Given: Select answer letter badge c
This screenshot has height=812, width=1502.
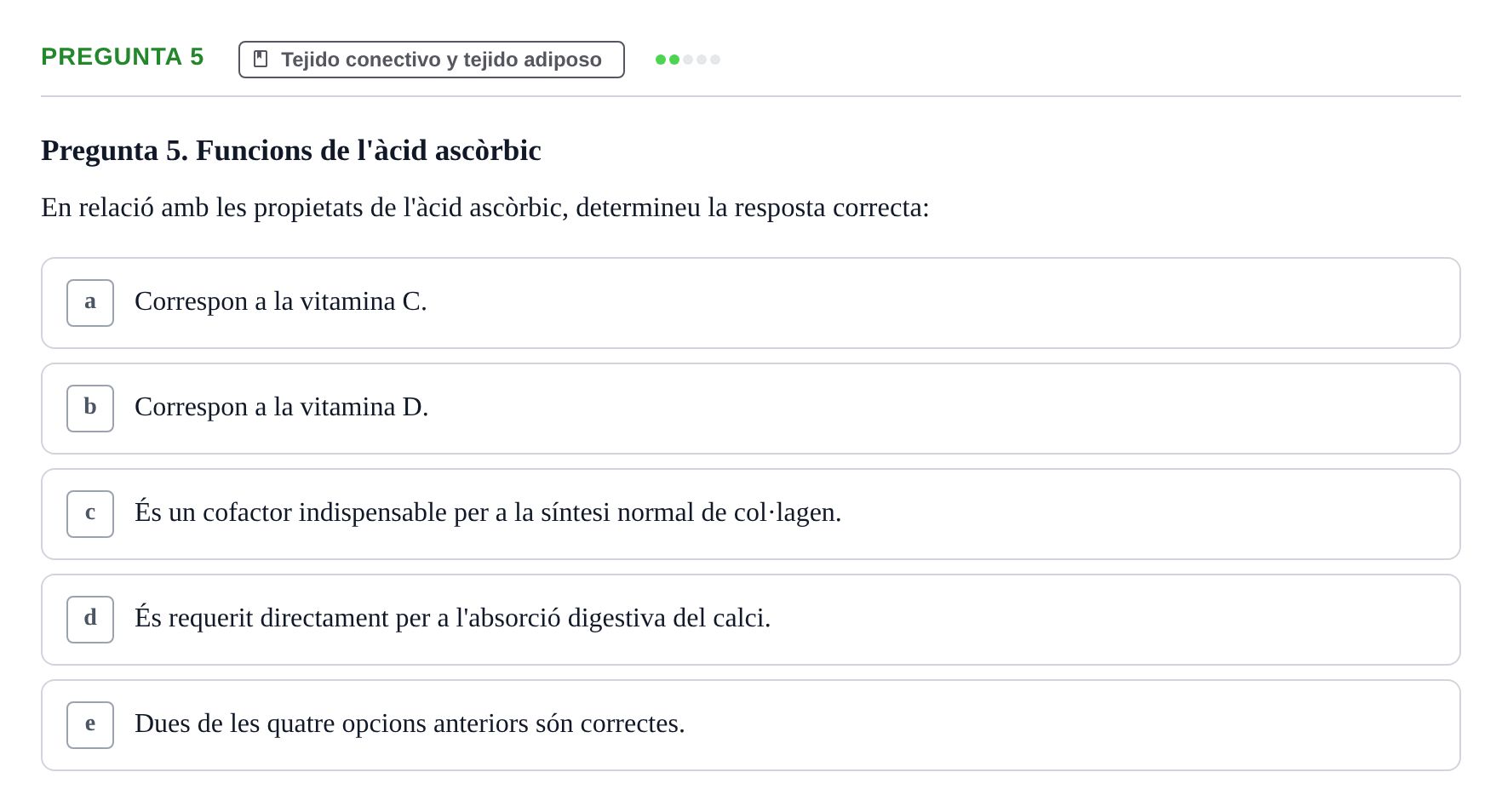Looking at the screenshot, I should coord(90,514).
